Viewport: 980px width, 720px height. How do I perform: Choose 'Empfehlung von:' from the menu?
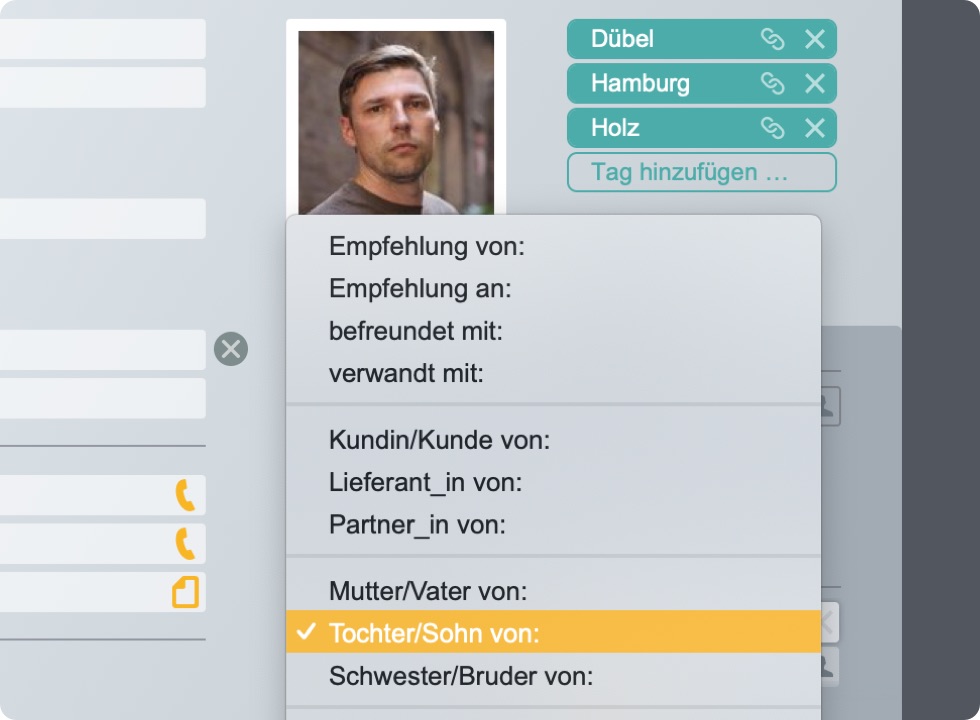427,246
